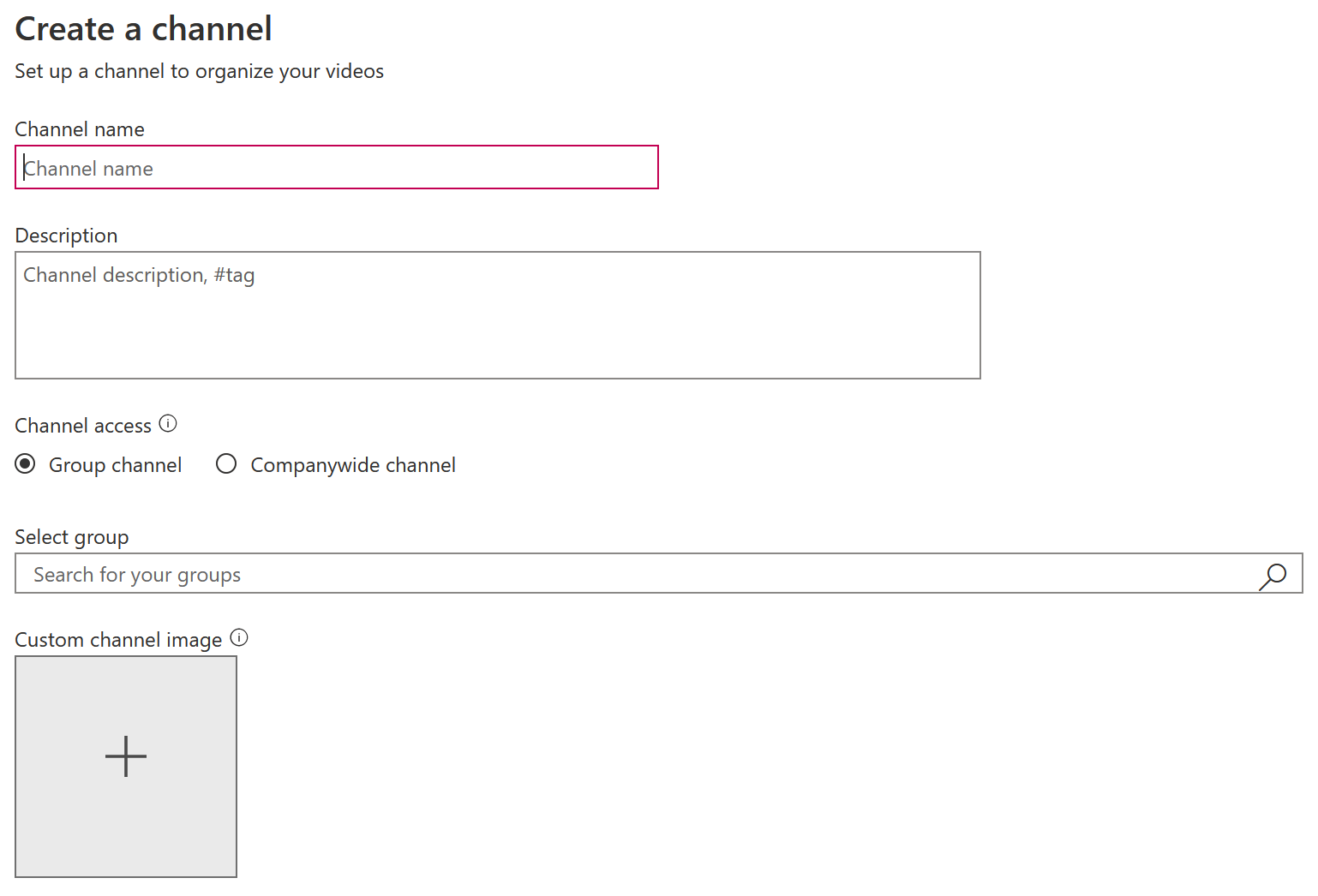Click the Create a channel heading

coord(143,28)
